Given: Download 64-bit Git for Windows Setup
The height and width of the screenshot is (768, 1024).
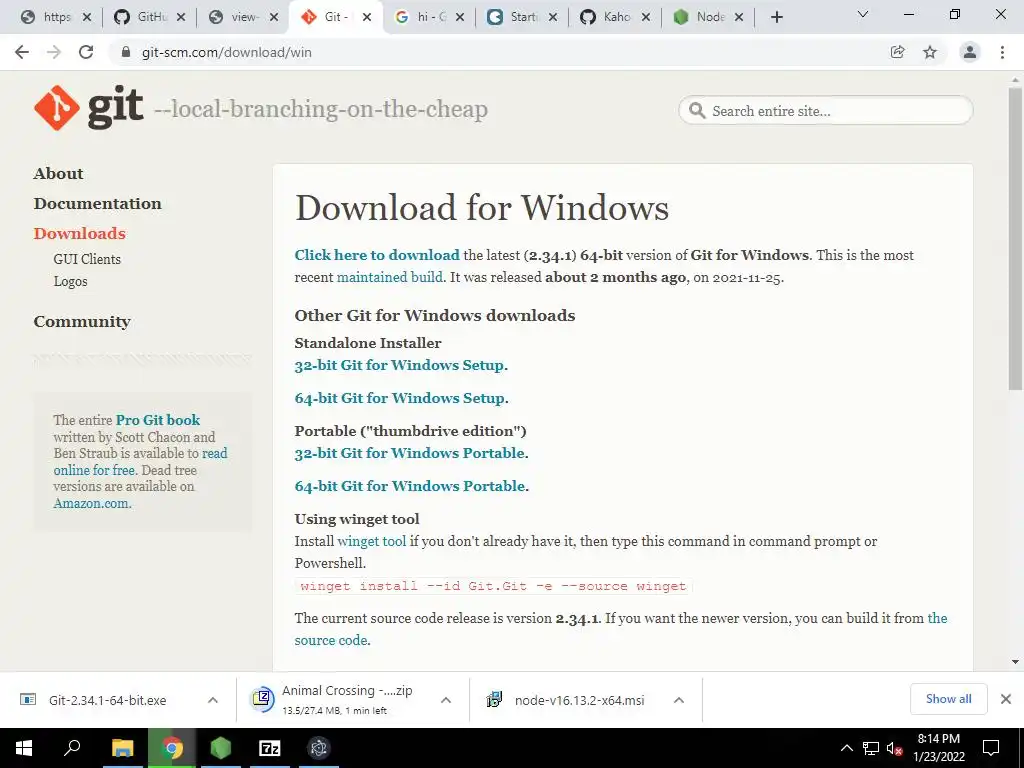Looking at the screenshot, I should coord(399,398).
